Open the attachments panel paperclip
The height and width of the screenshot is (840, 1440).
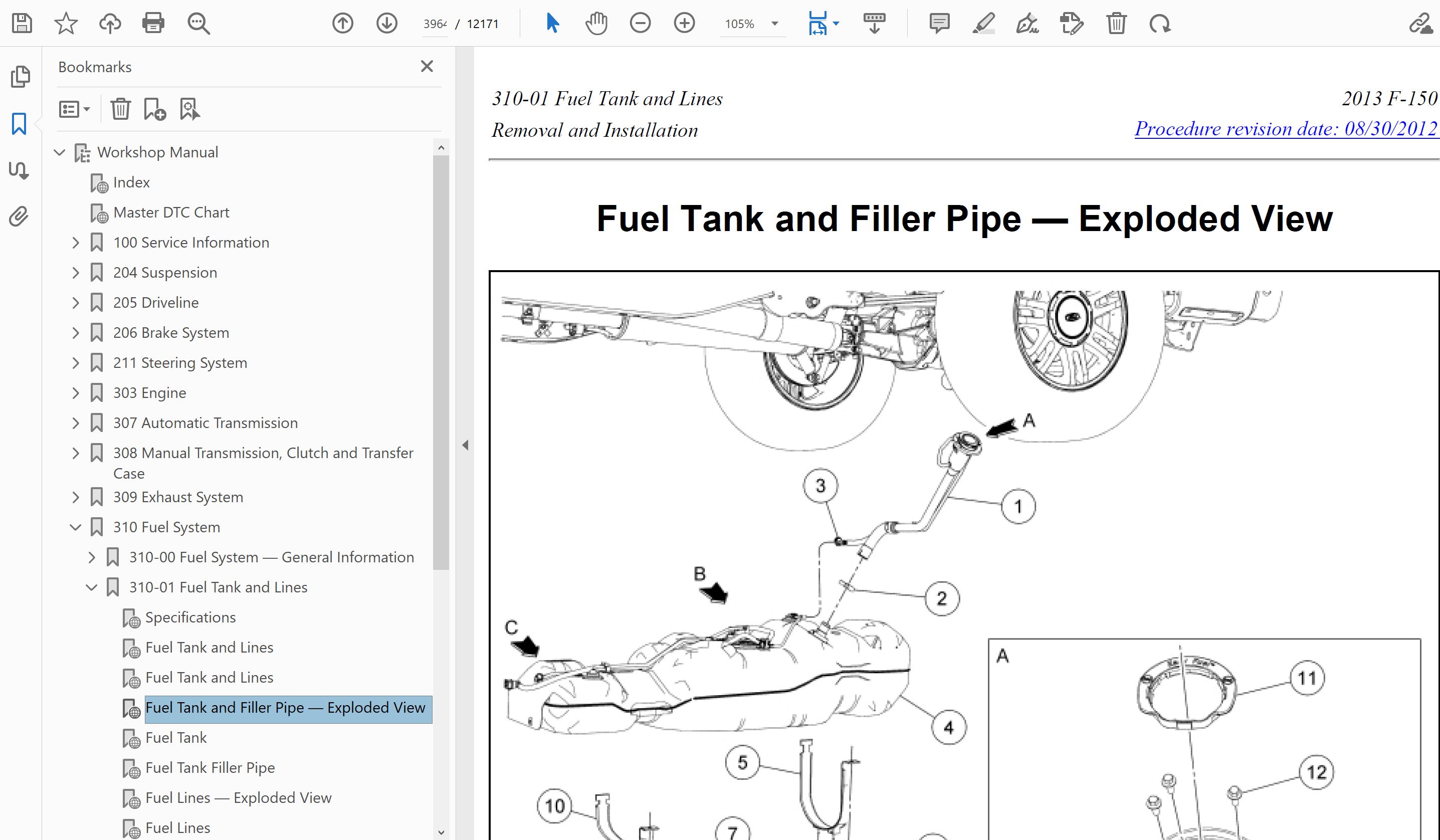click(x=19, y=217)
